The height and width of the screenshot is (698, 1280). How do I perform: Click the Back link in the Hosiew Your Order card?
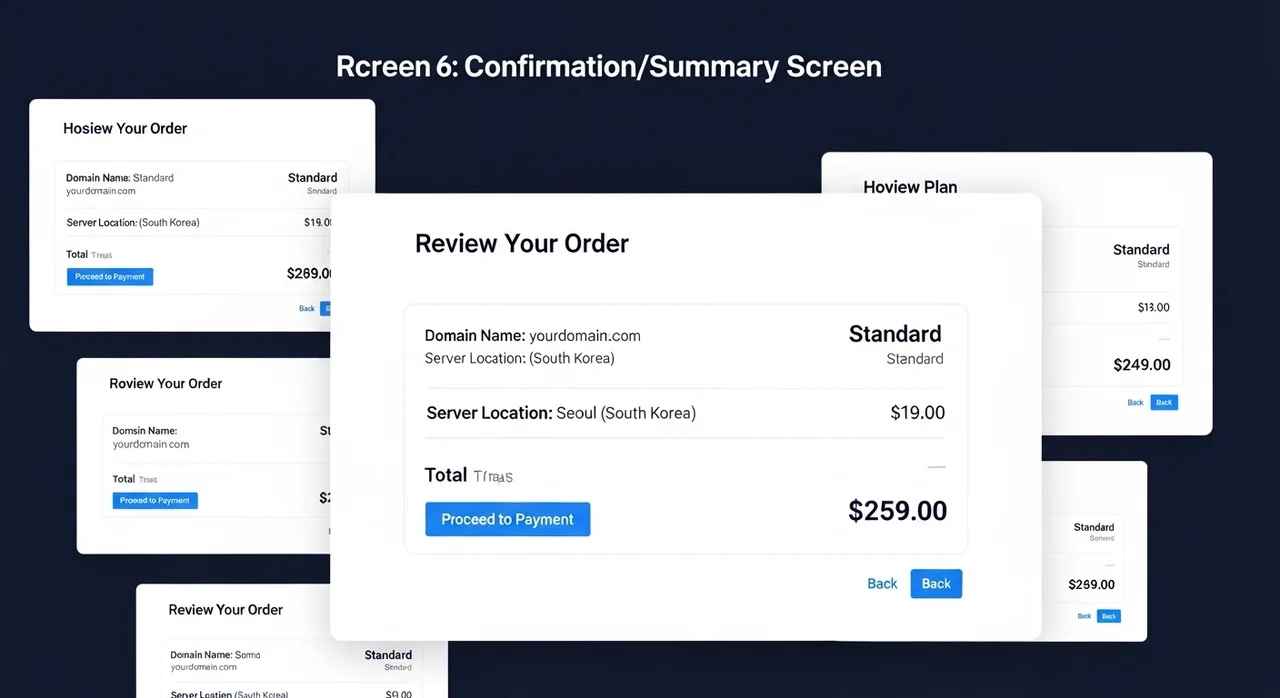pos(307,308)
